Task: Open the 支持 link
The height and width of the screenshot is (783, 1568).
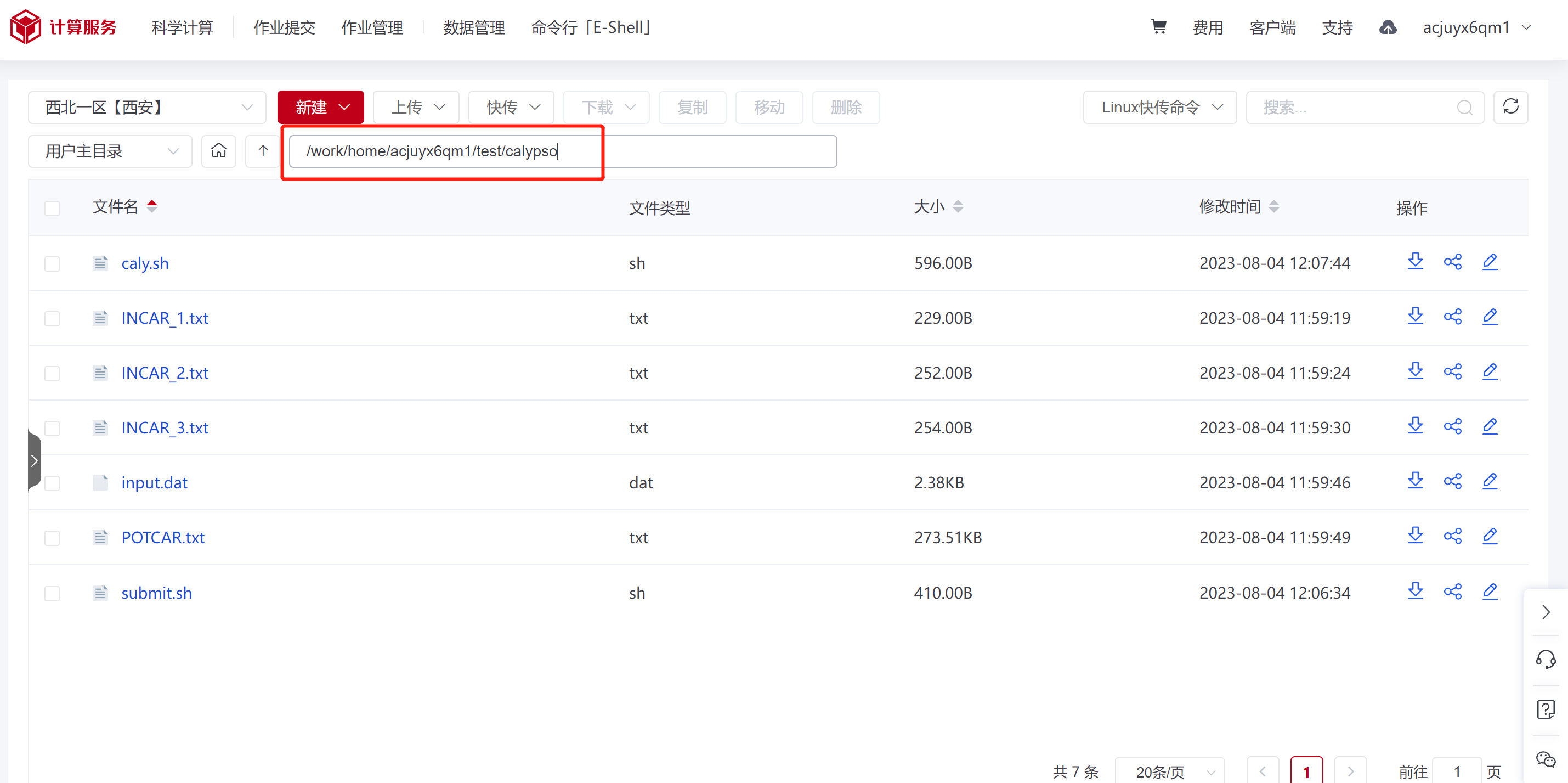Action: [1337, 27]
